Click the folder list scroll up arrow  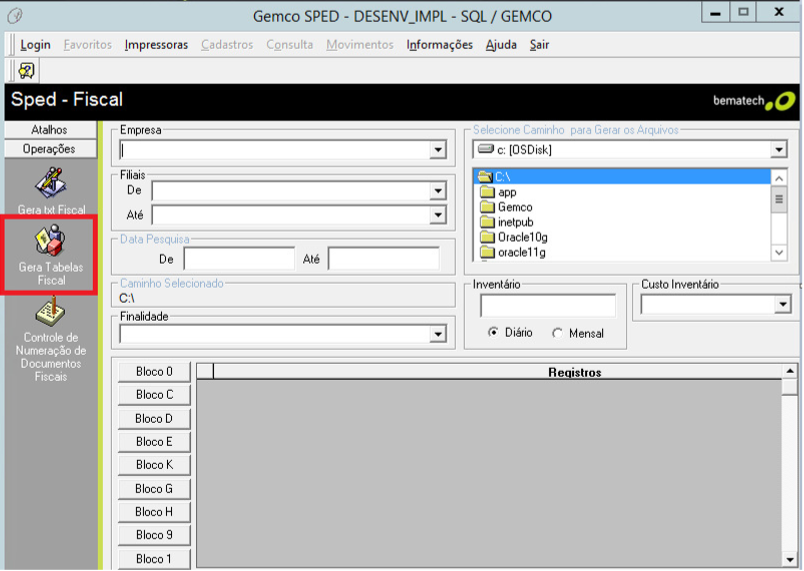pos(779,178)
